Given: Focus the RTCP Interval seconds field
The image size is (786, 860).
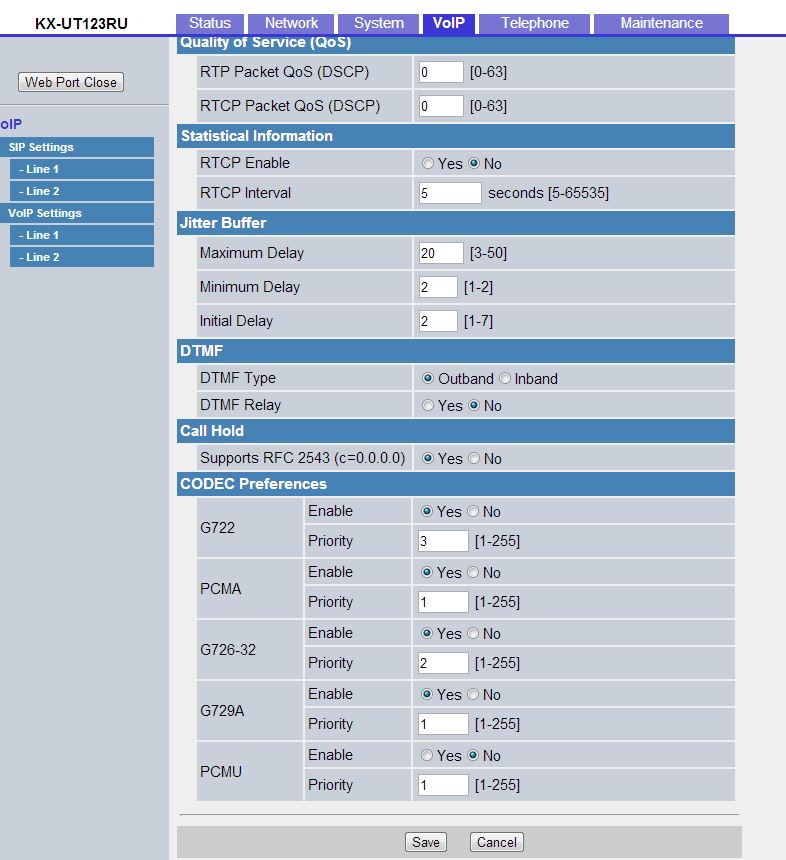Looking at the screenshot, I should [450, 193].
